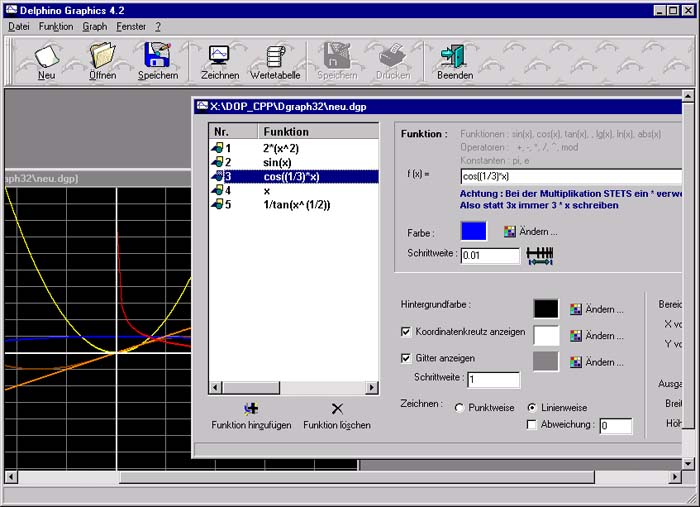Click the black Hintergrundfarbe swatch
This screenshot has height=507, width=700.
(546, 308)
